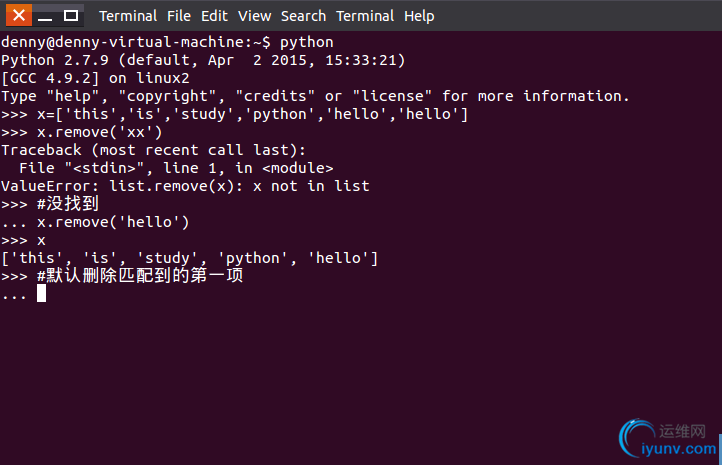The image size is (722, 465).
Task: Click the iyunv.com watermark logo
Action: 668,439
